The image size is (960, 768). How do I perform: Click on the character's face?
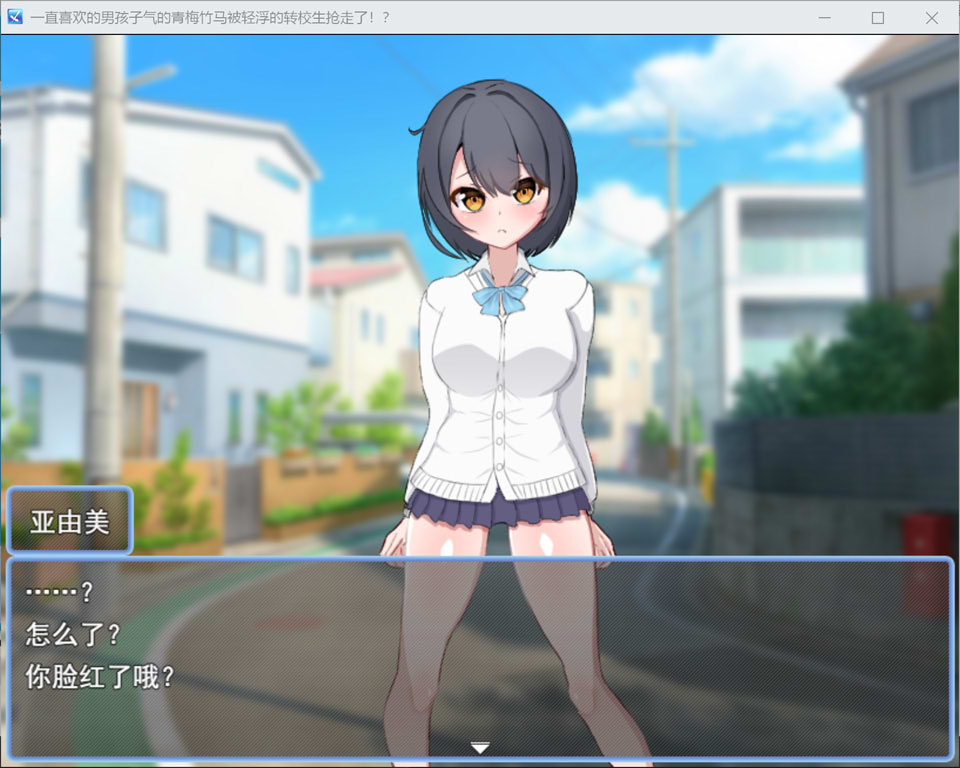(x=497, y=205)
